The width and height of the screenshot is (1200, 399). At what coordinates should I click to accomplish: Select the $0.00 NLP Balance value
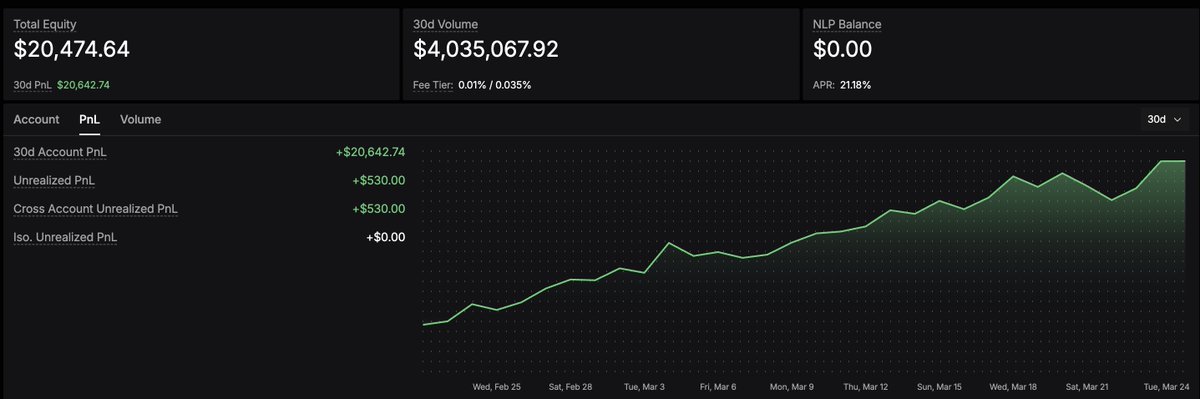843,49
